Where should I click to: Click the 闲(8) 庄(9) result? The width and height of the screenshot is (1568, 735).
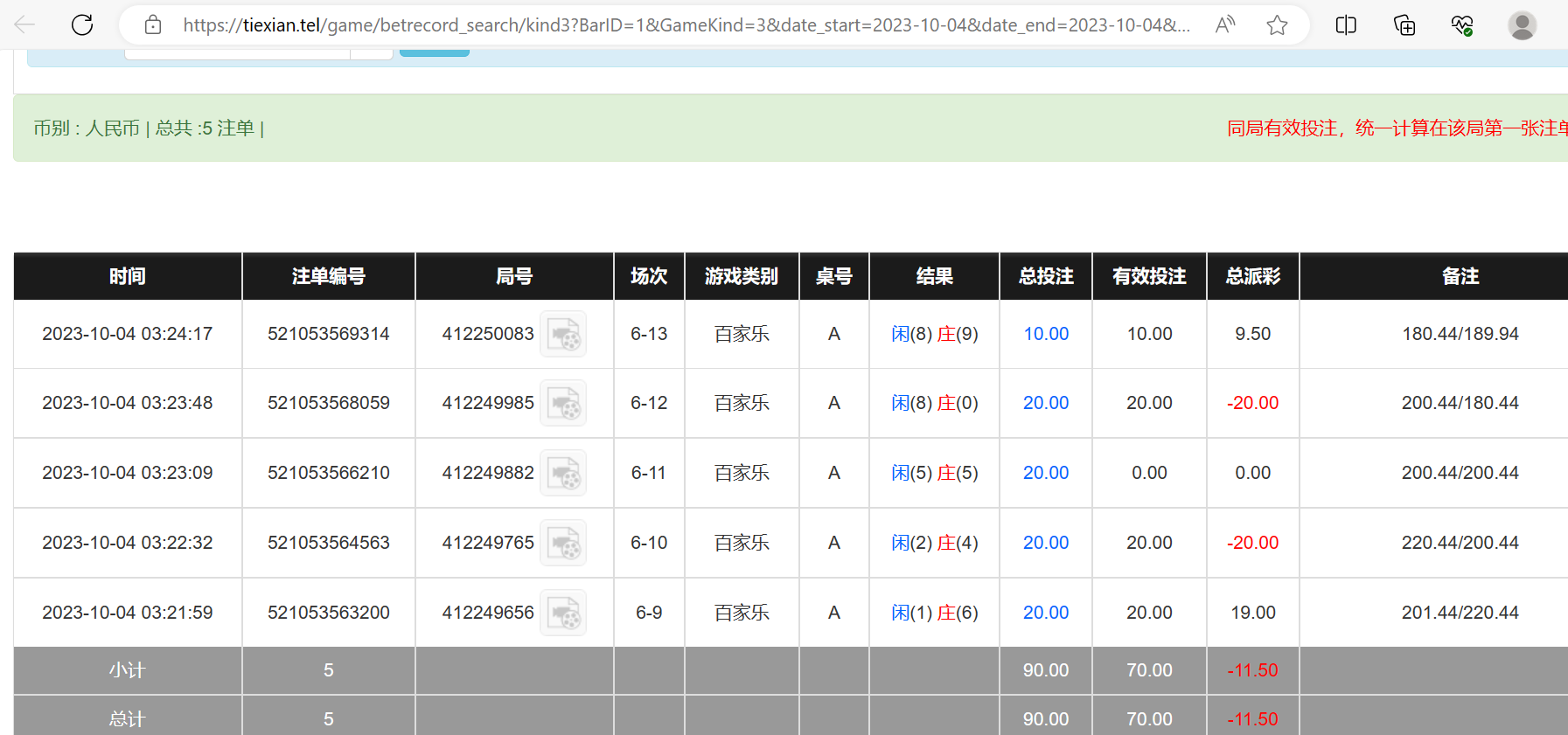coord(934,334)
